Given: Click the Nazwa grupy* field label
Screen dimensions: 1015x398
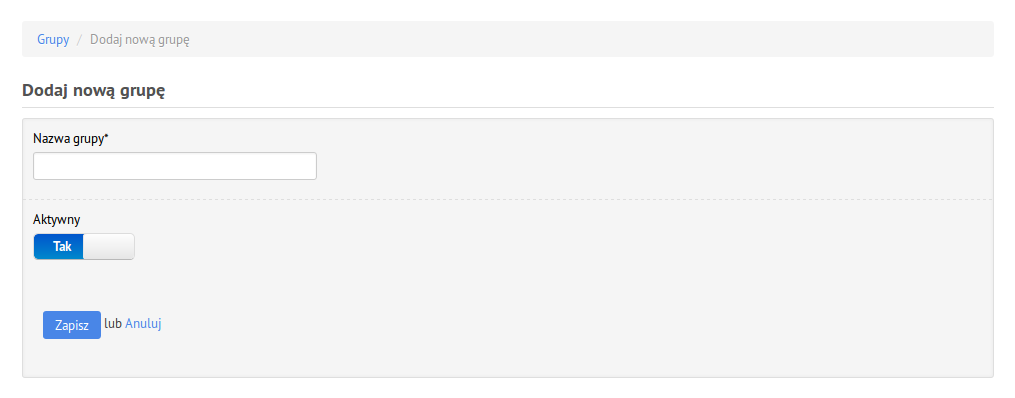Looking at the screenshot, I should coord(71,138).
